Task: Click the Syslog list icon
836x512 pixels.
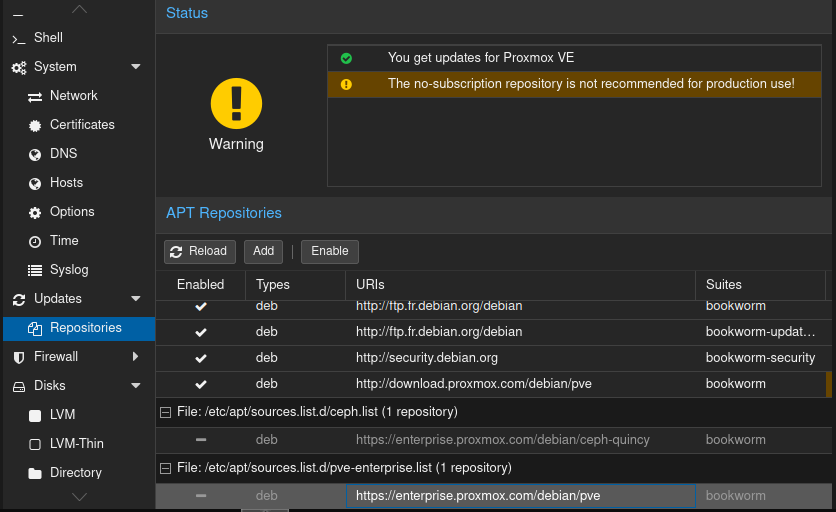Action: (x=35, y=271)
